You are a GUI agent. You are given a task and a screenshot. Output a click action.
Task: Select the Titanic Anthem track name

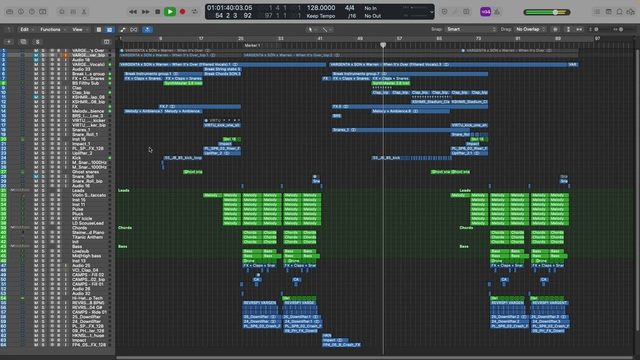[87, 237]
